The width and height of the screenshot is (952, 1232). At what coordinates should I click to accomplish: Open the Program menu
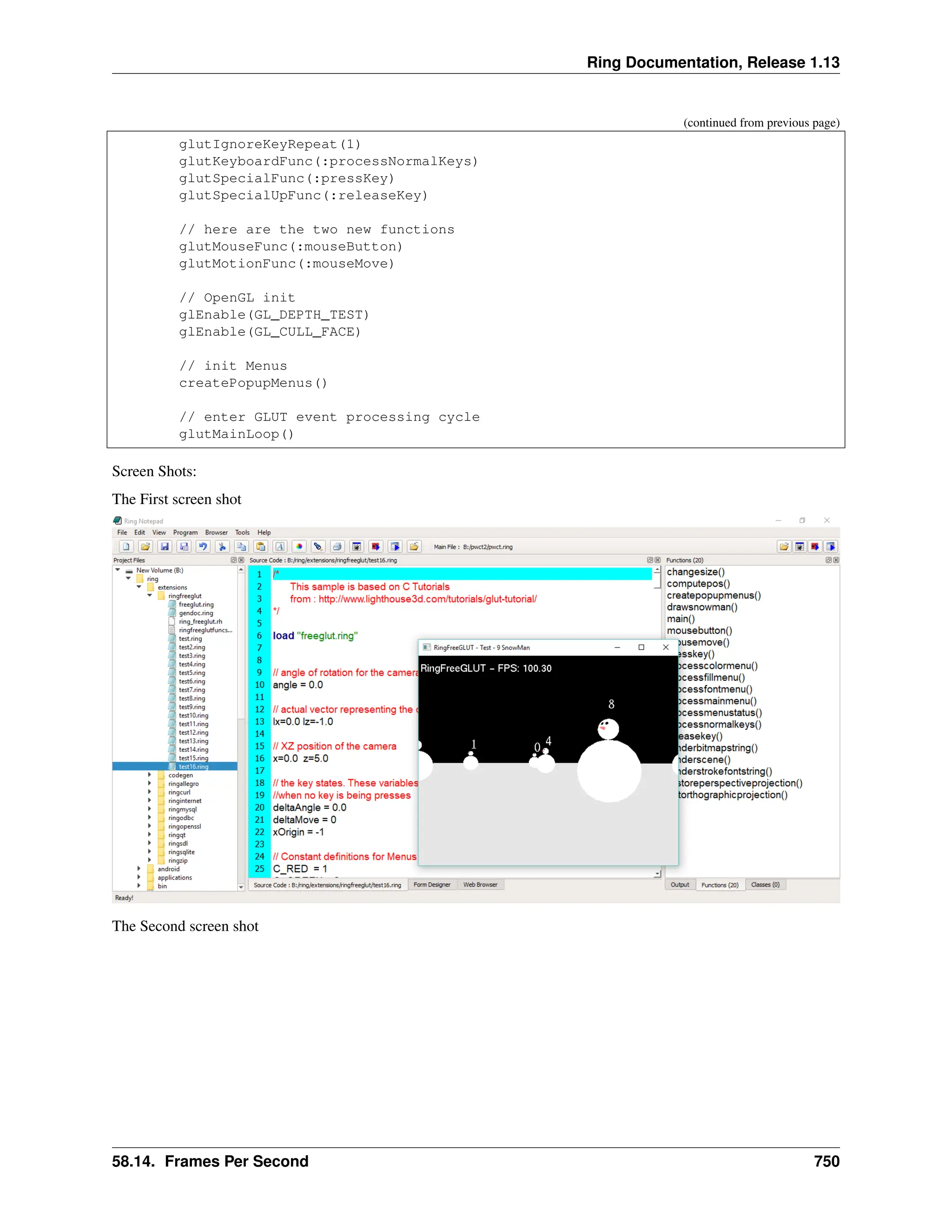point(185,532)
